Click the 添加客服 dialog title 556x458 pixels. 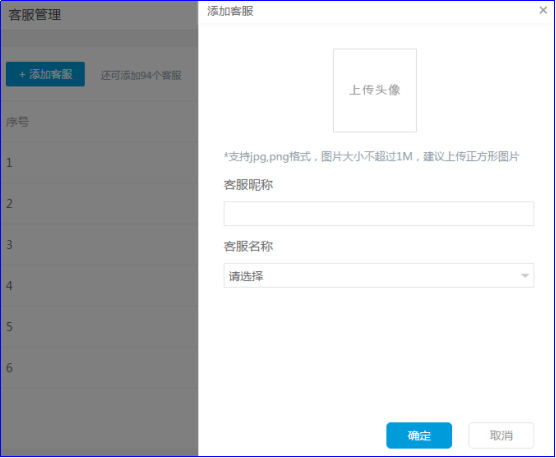tap(230, 11)
